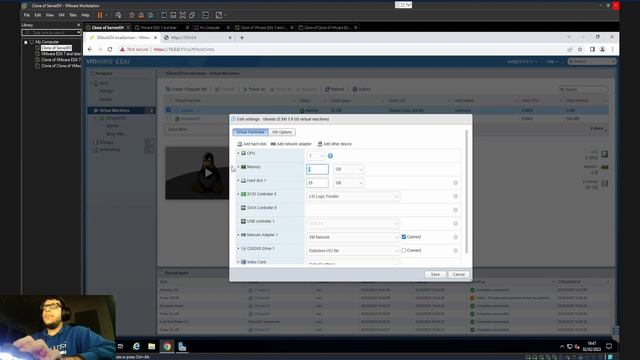The image size is (640, 360).
Task: Click the dialog's vertical scrollbar
Action: (x=467, y=192)
